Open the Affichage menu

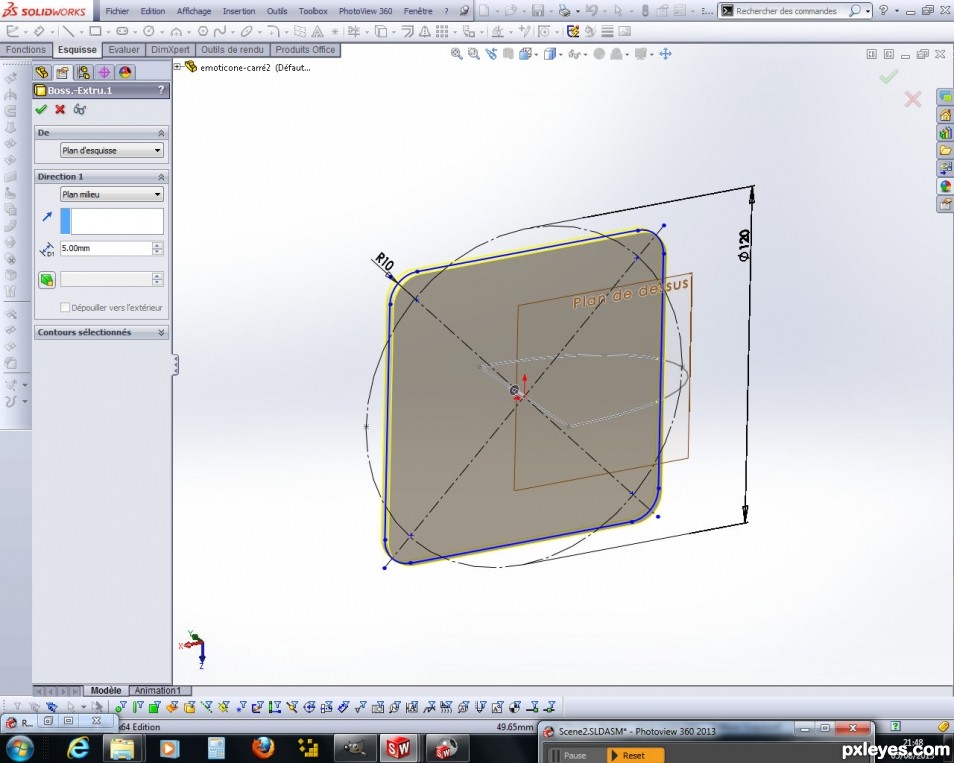coord(193,11)
